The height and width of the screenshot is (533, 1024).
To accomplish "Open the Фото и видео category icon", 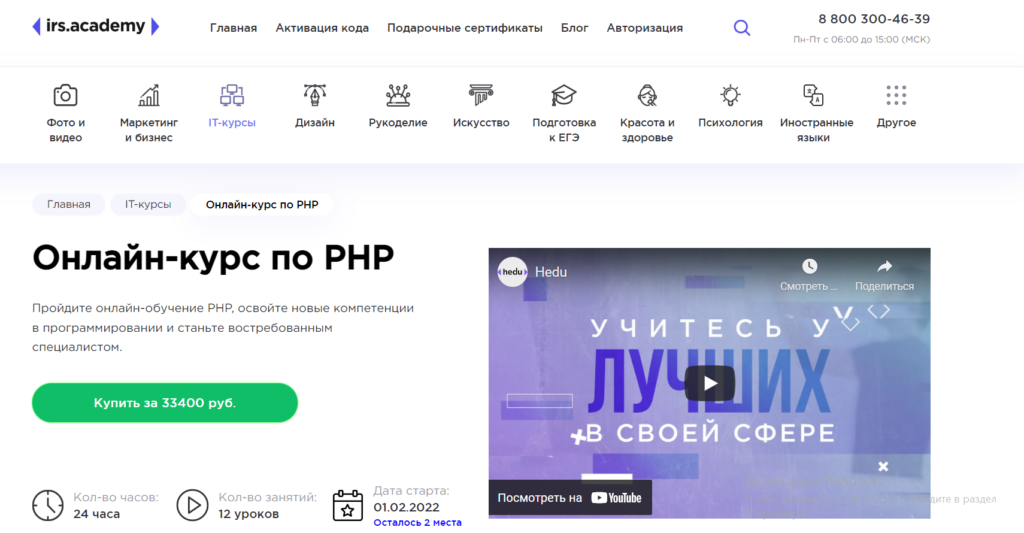I will click(x=65, y=95).
